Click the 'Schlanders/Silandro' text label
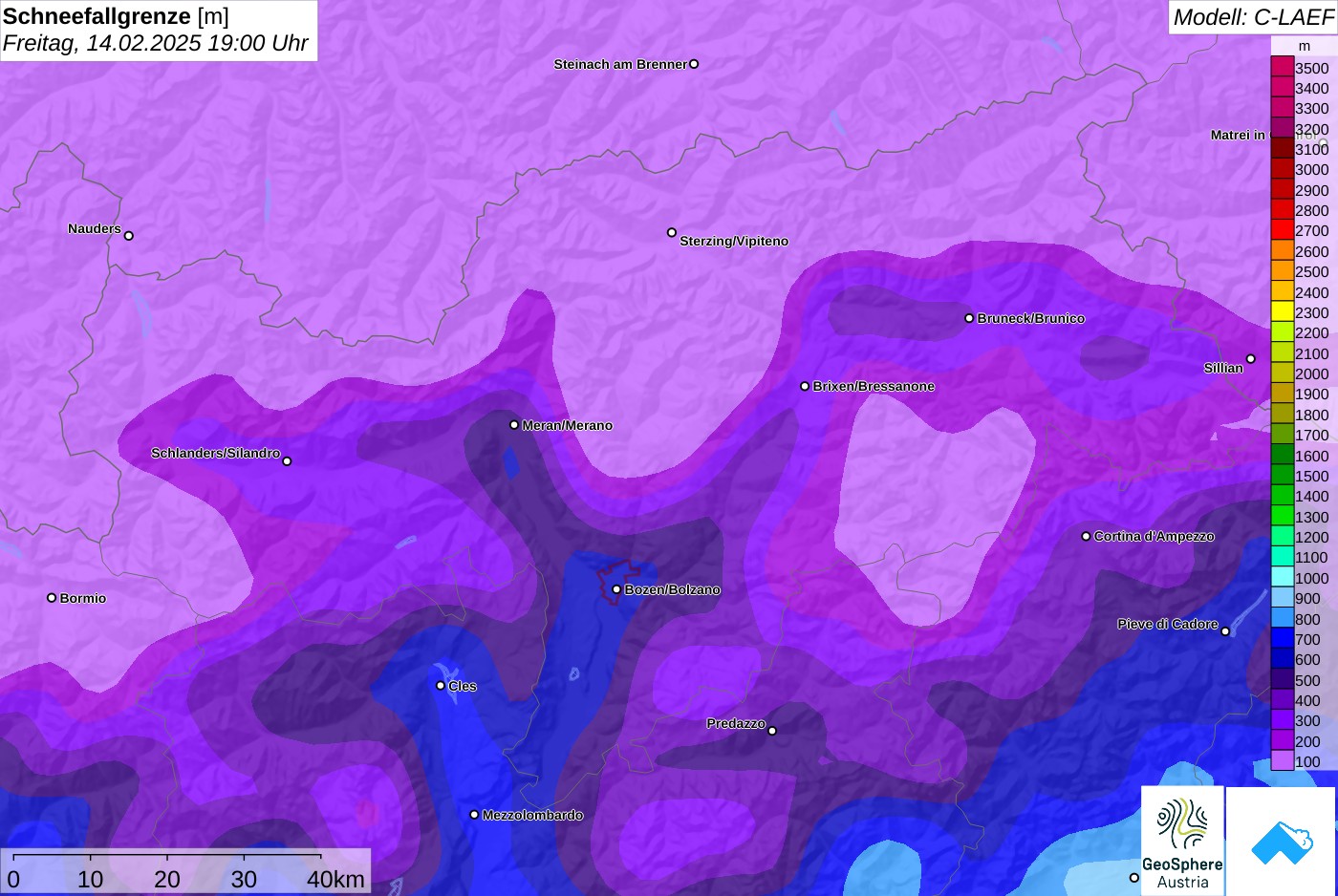 (215, 453)
